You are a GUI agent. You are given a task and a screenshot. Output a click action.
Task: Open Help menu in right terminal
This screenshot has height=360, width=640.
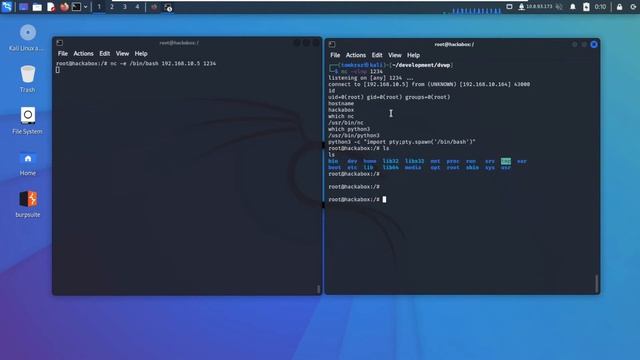click(x=413, y=55)
